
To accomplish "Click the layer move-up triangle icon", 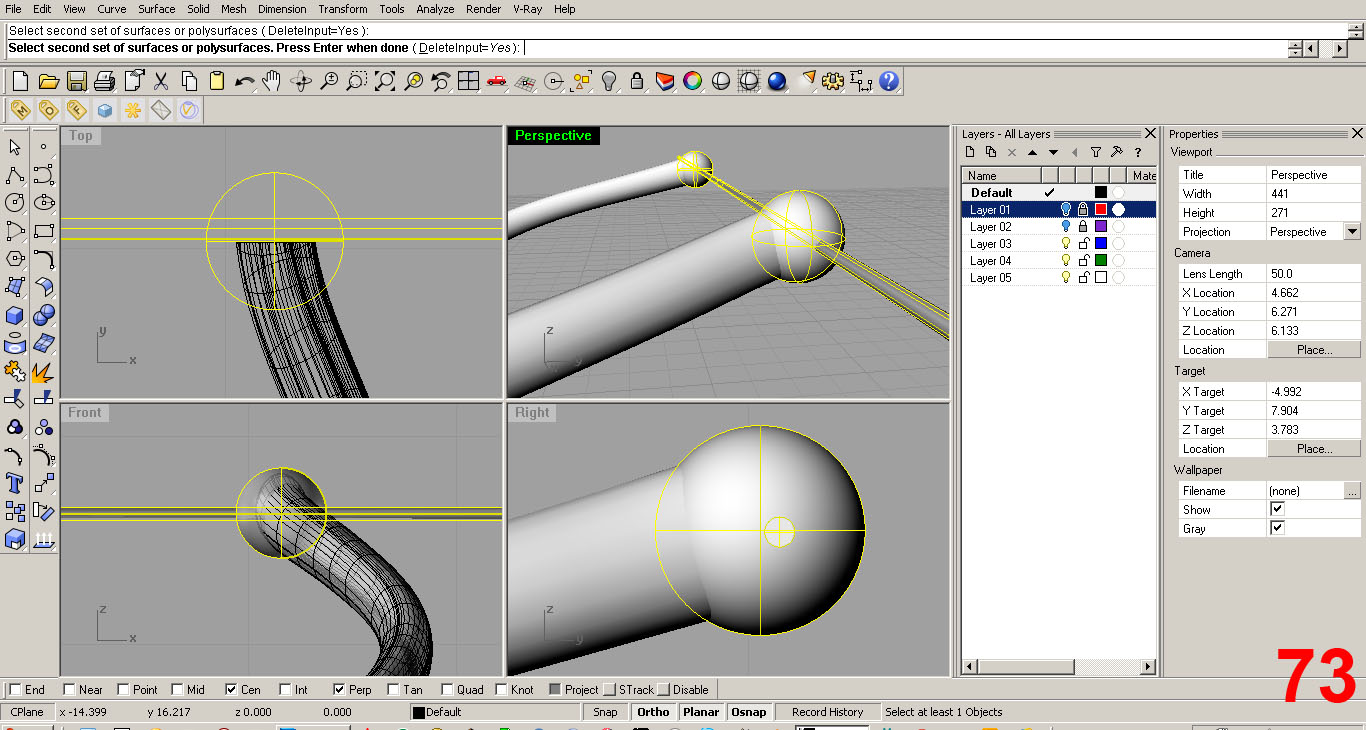I will pyautogui.click(x=1032, y=152).
